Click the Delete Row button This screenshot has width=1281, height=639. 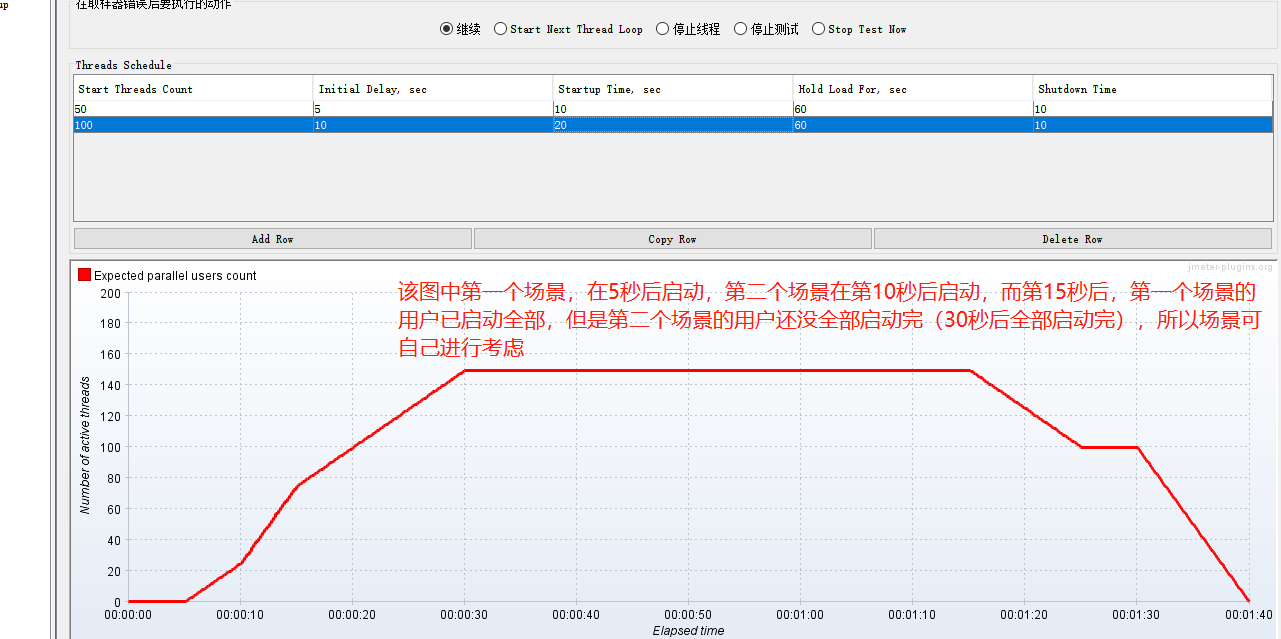tap(1072, 238)
